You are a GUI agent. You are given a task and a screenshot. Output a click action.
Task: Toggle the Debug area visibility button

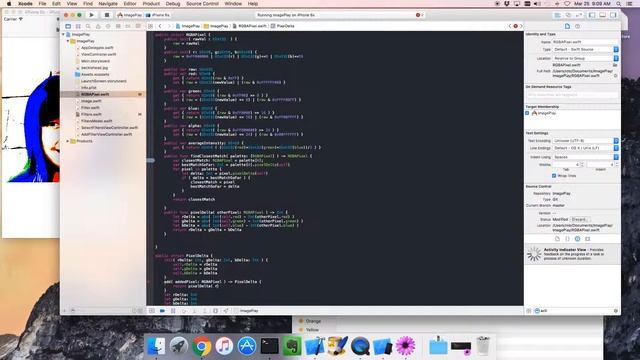click(x=602, y=15)
